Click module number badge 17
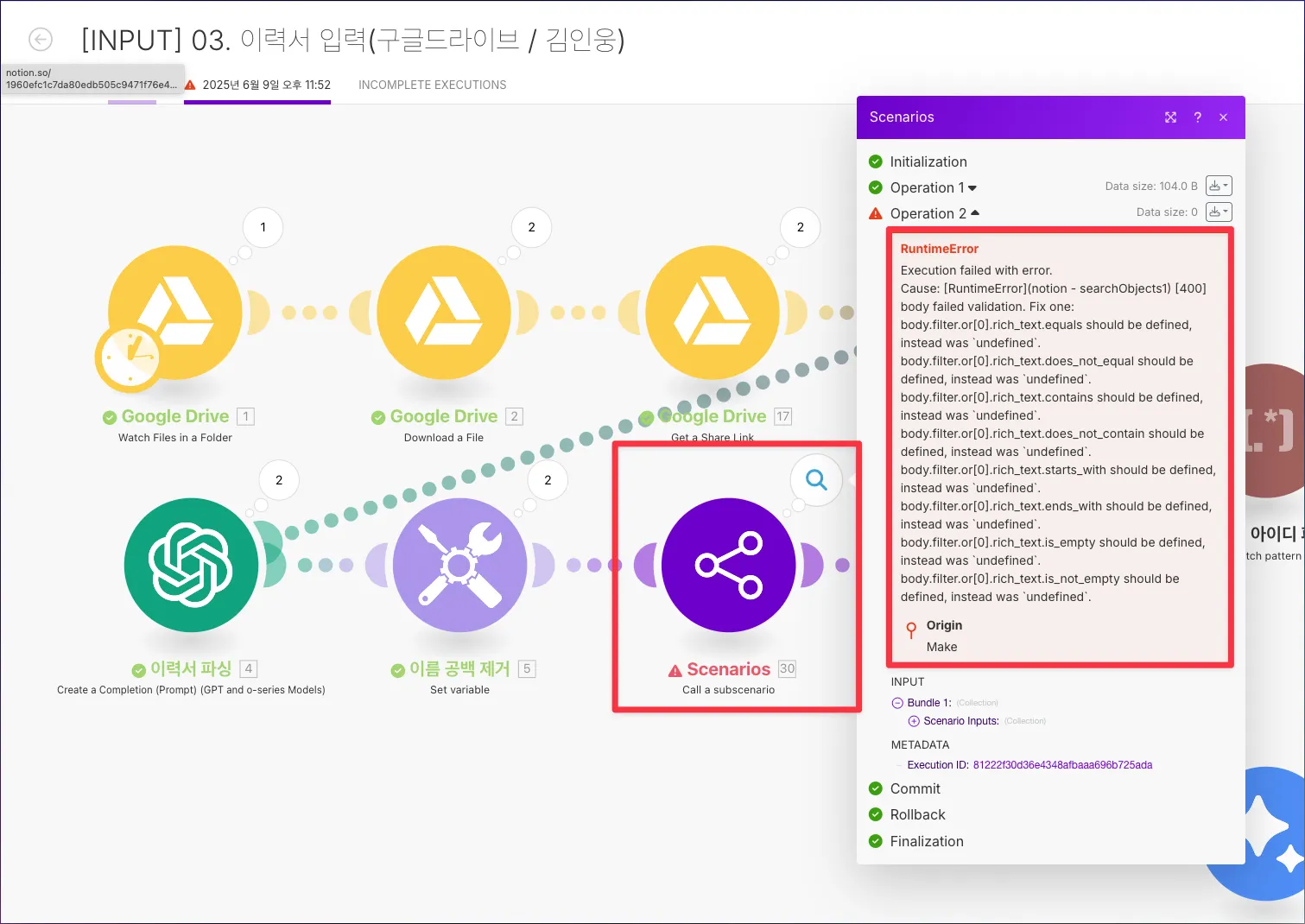The width and height of the screenshot is (1305, 924). pos(782,416)
